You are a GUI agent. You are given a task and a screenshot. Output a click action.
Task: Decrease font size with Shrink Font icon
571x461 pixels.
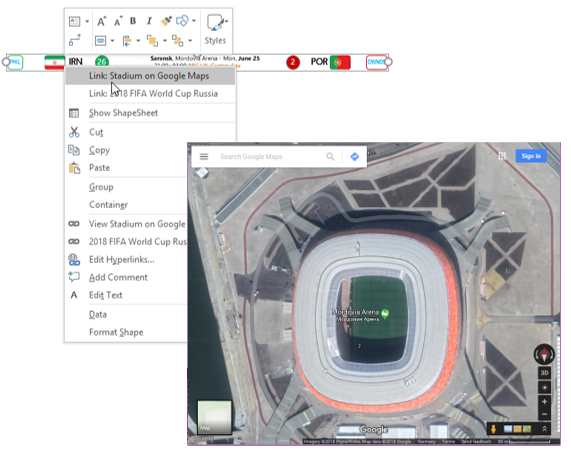pos(118,21)
